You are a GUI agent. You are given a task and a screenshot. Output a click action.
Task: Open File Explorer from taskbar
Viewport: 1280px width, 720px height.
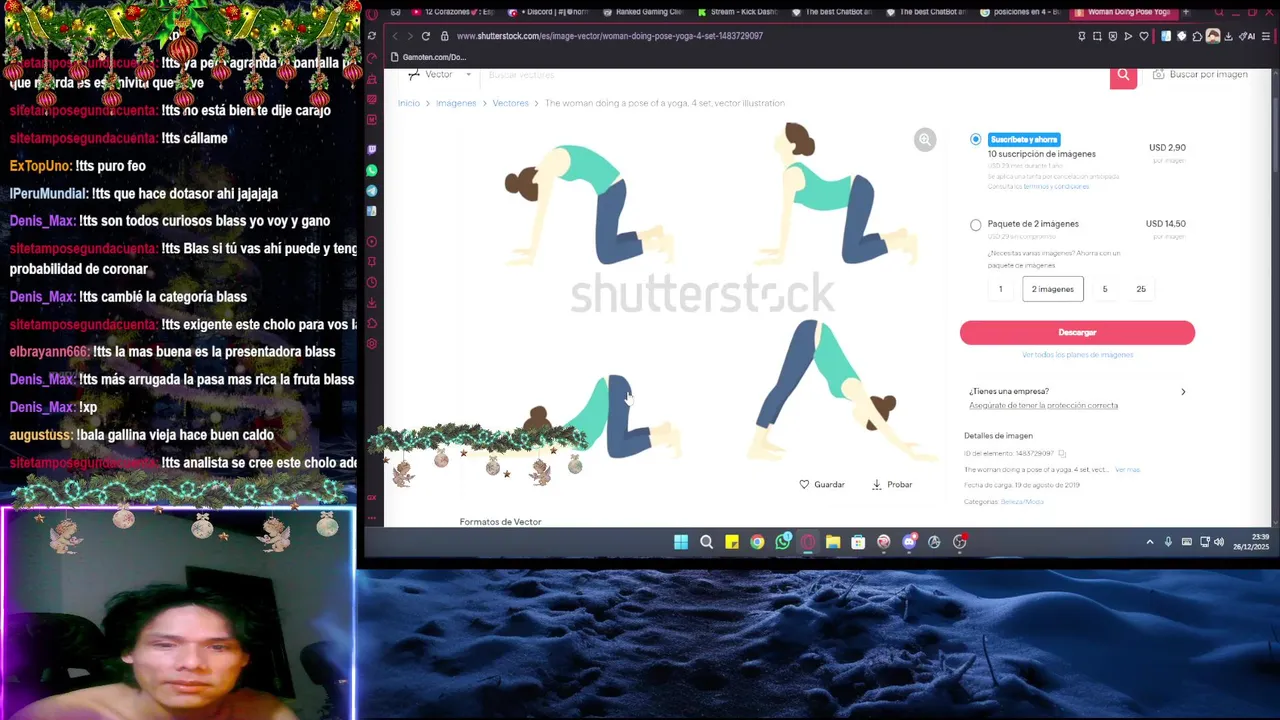[833, 542]
